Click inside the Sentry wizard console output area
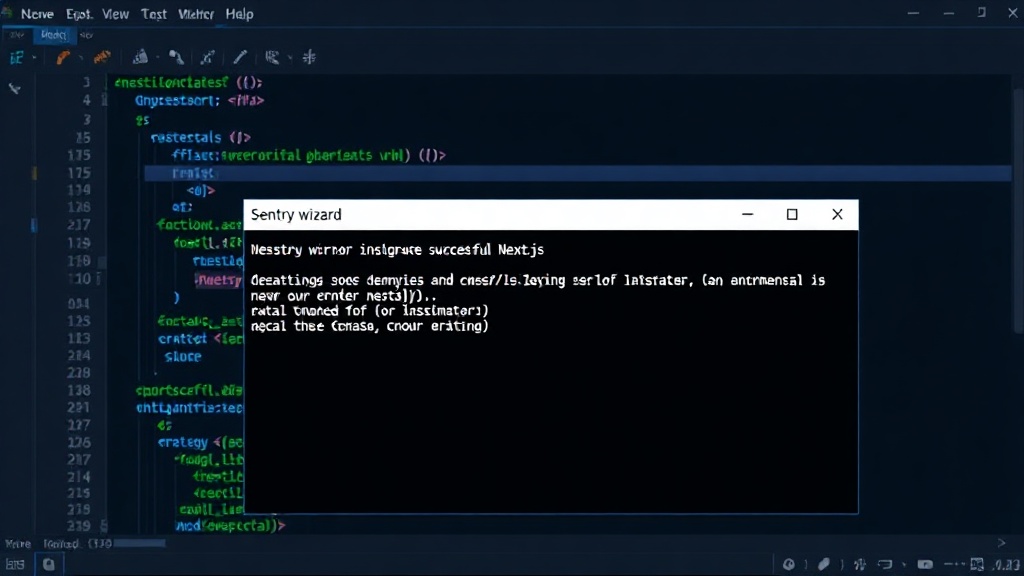The width and height of the screenshot is (1024, 576). pyautogui.click(x=551, y=371)
